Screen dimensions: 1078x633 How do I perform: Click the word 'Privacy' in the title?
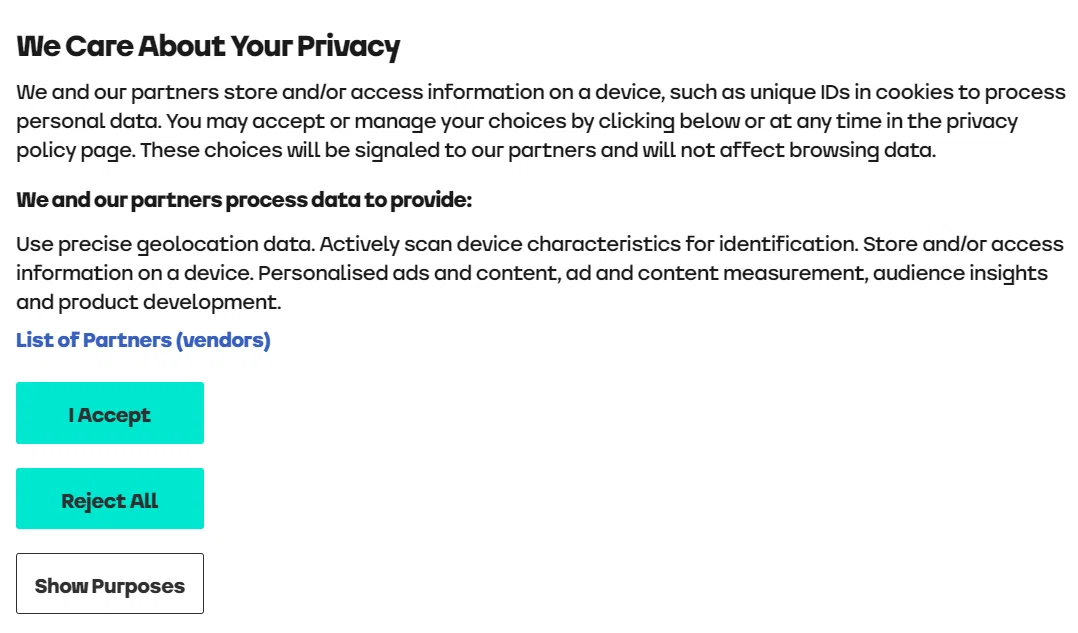click(349, 47)
